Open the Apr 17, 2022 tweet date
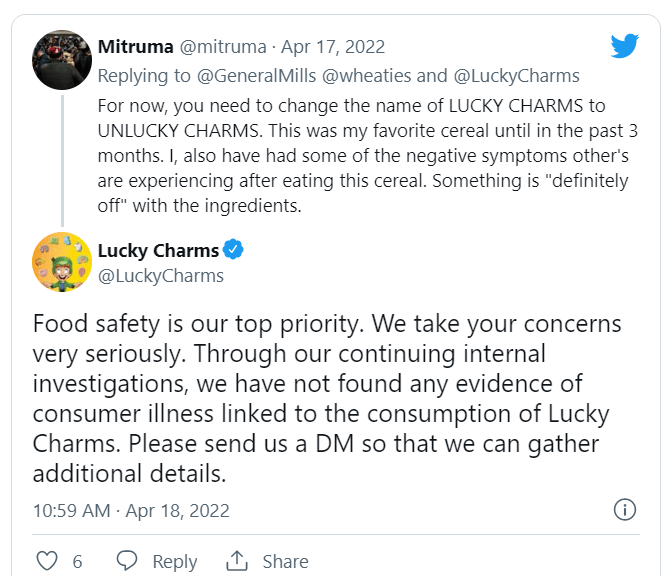 pos(333,47)
